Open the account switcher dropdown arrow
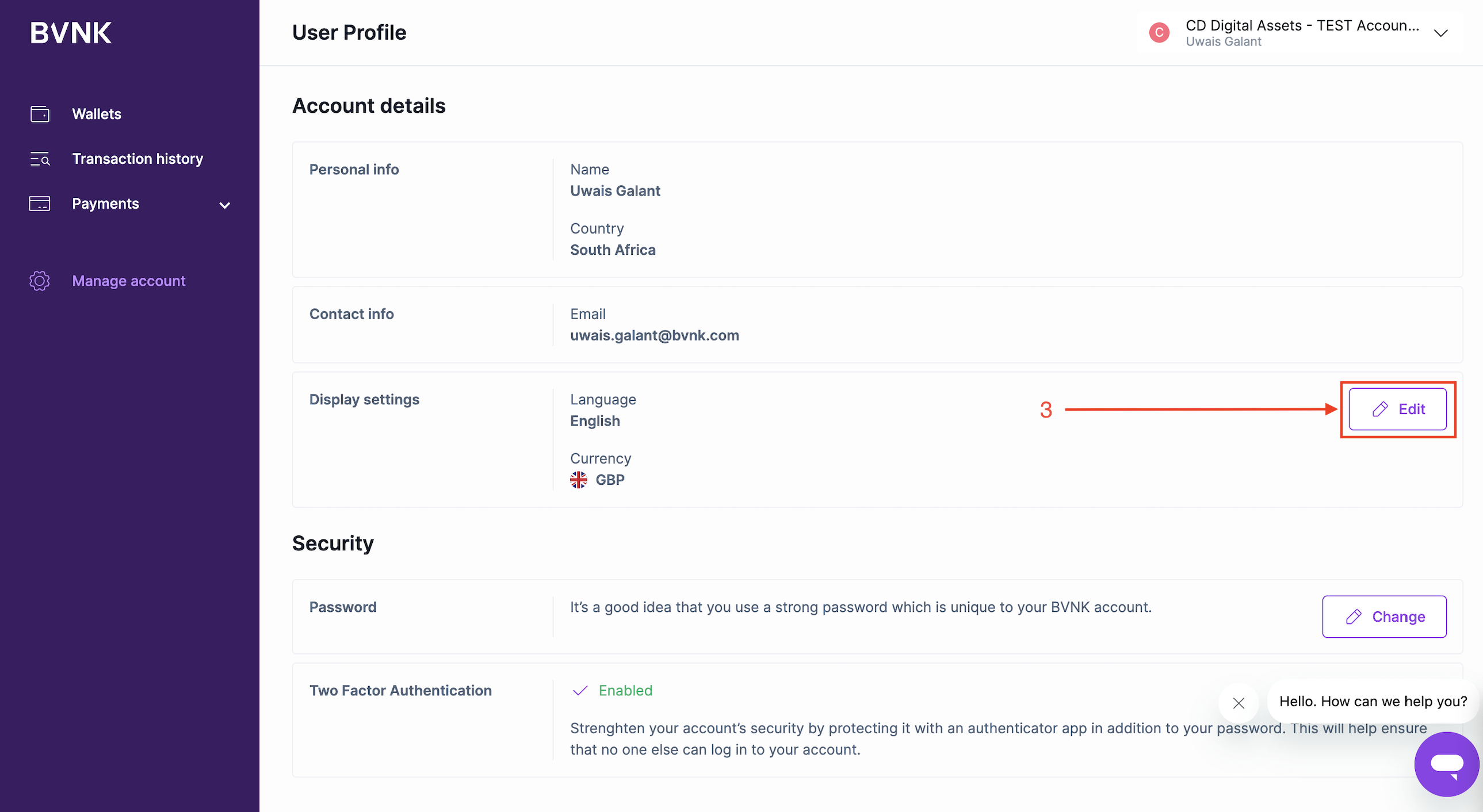 1441,33
